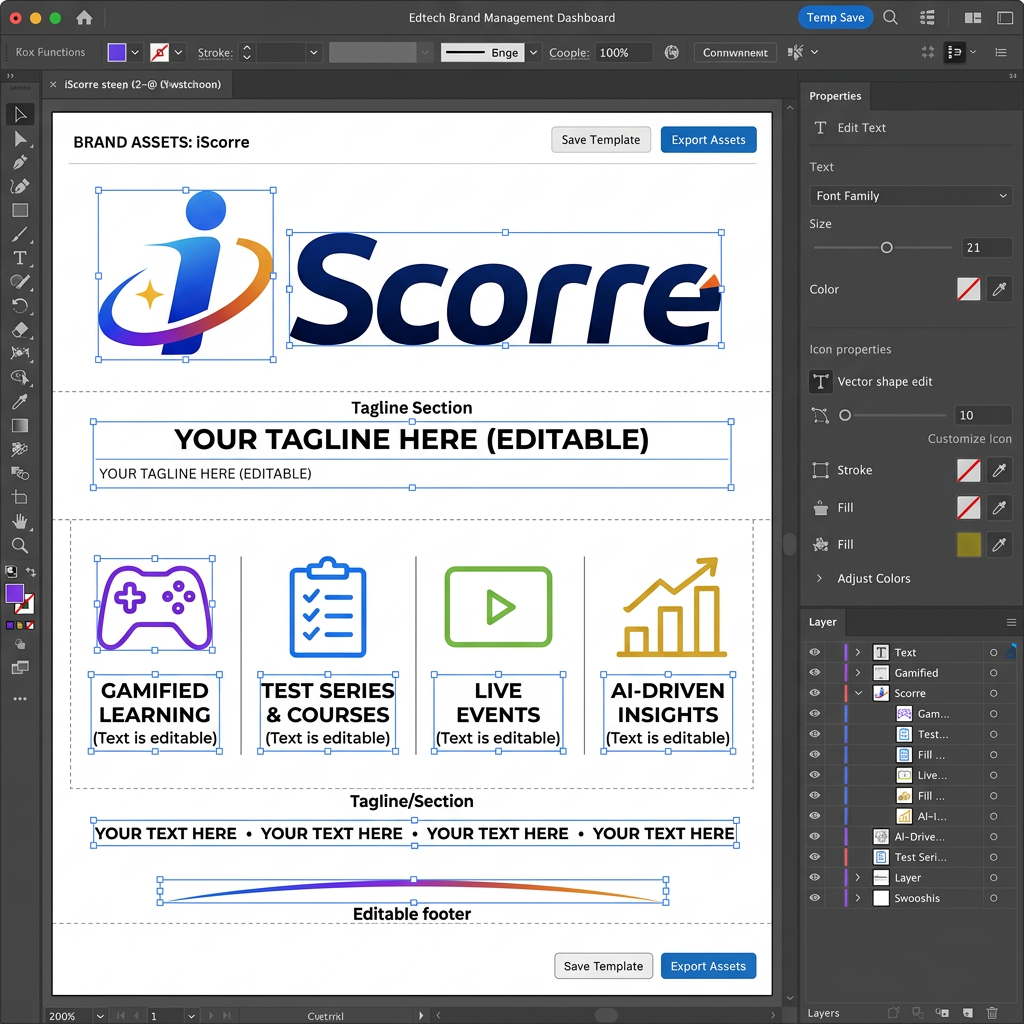The width and height of the screenshot is (1024, 1024).
Task: Switch to the Properties tab
Action: [x=835, y=96]
